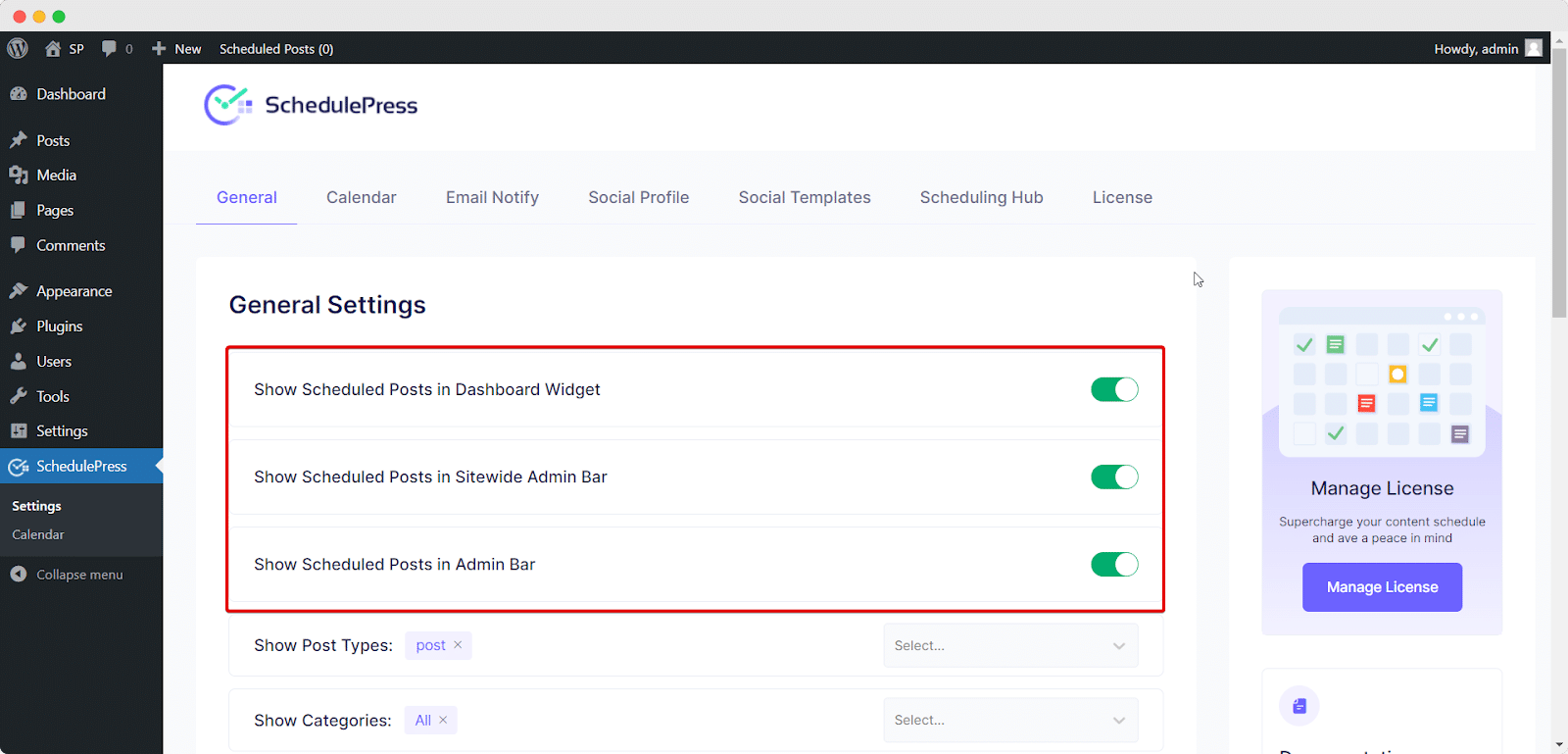Remove the post tag with its x
Viewport: 1568px width, 754px height.
coord(458,645)
